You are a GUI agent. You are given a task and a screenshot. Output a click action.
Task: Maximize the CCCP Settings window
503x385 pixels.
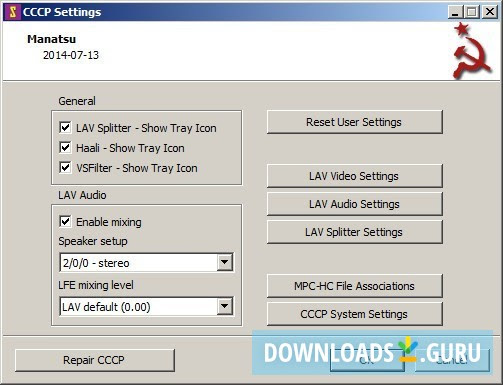tap(472, 12)
